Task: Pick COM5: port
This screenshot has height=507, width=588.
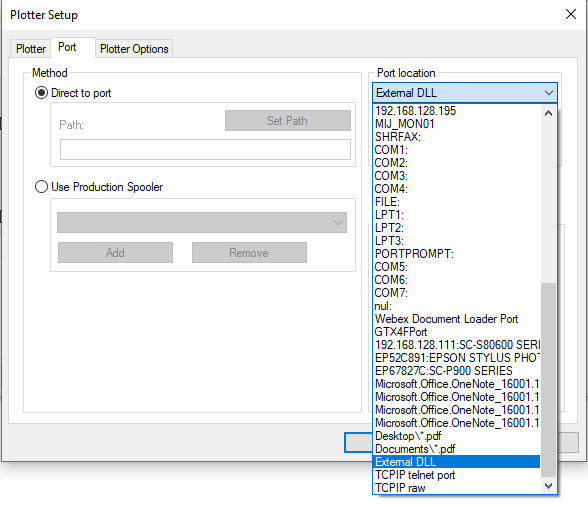Action: point(456,267)
